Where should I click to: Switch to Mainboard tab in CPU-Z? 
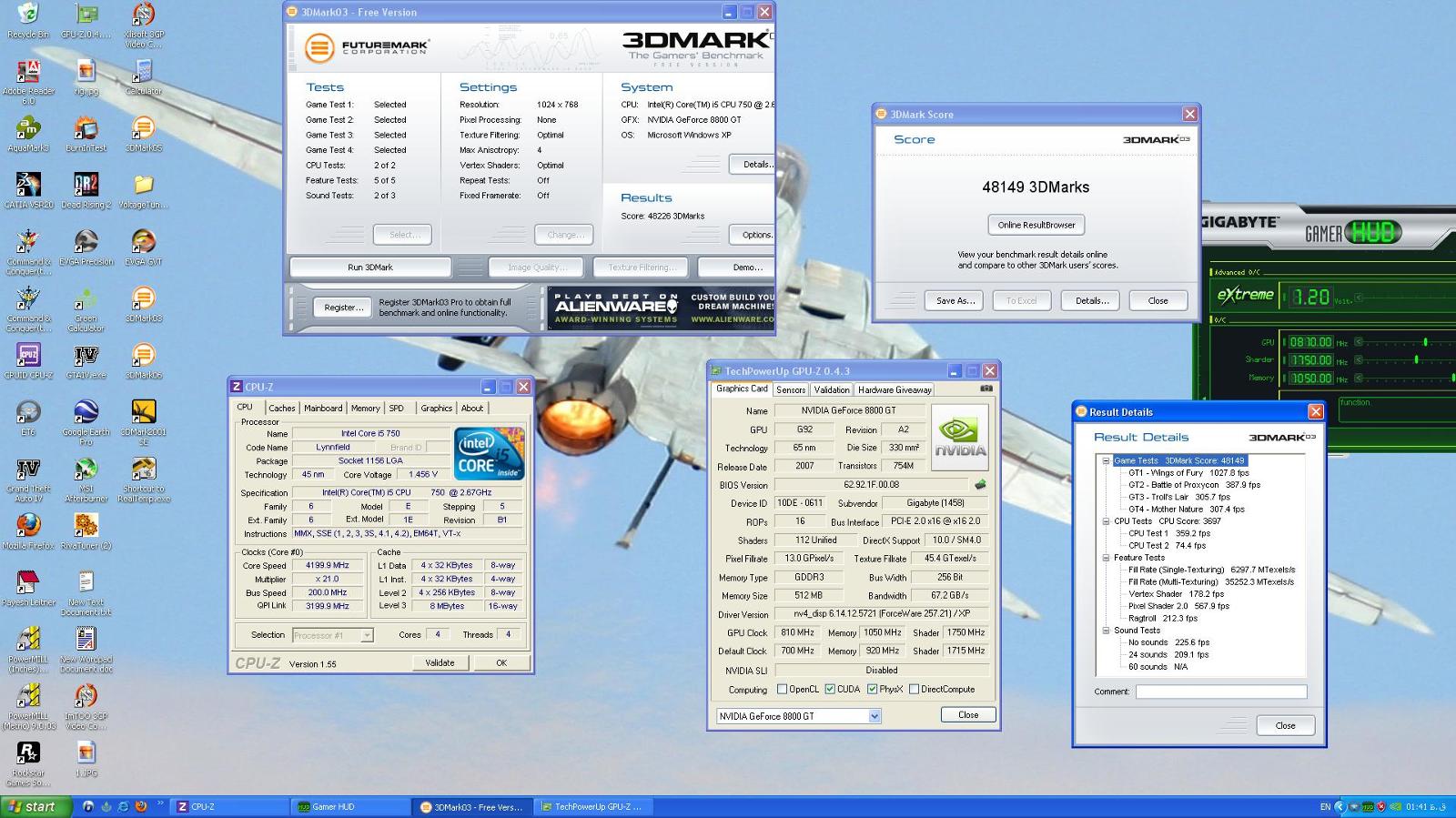click(x=323, y=409)
